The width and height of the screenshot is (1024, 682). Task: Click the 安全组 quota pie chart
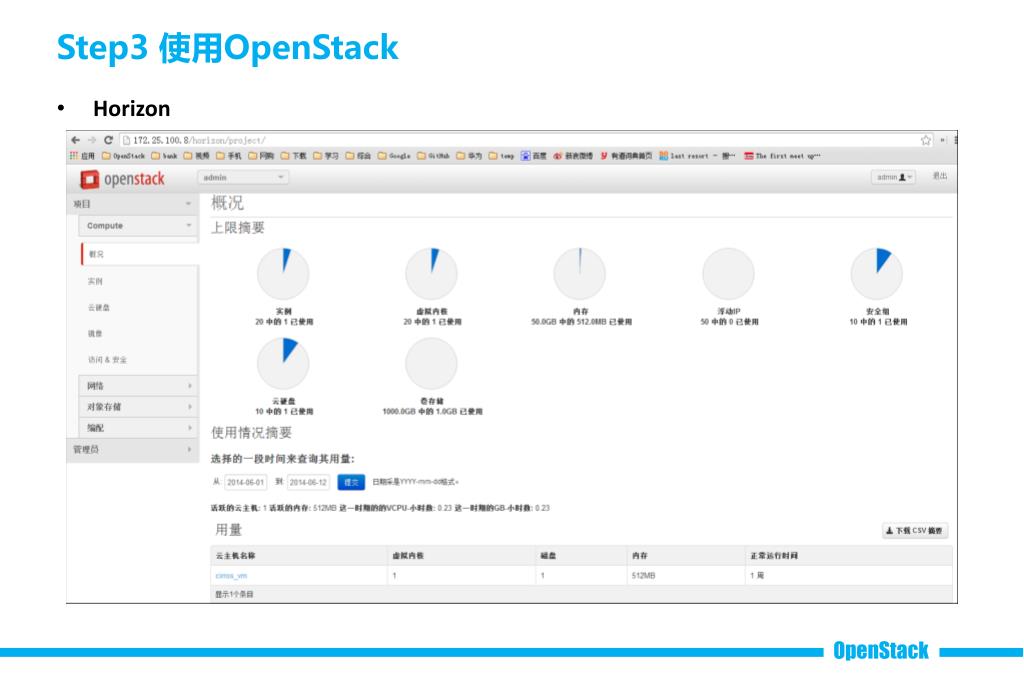pyautogui.click(x=876, y=274)
